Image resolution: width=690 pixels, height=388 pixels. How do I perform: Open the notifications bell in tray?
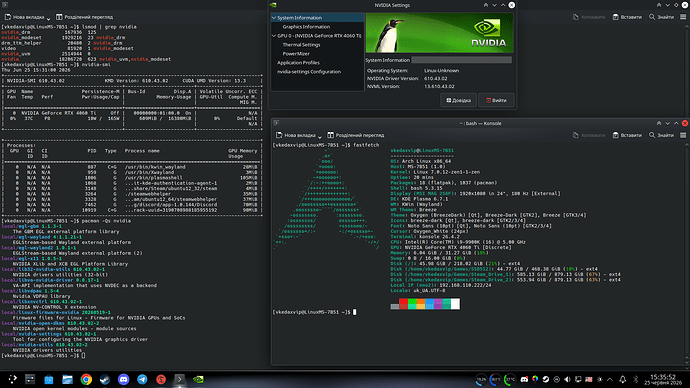click(623, 379)
